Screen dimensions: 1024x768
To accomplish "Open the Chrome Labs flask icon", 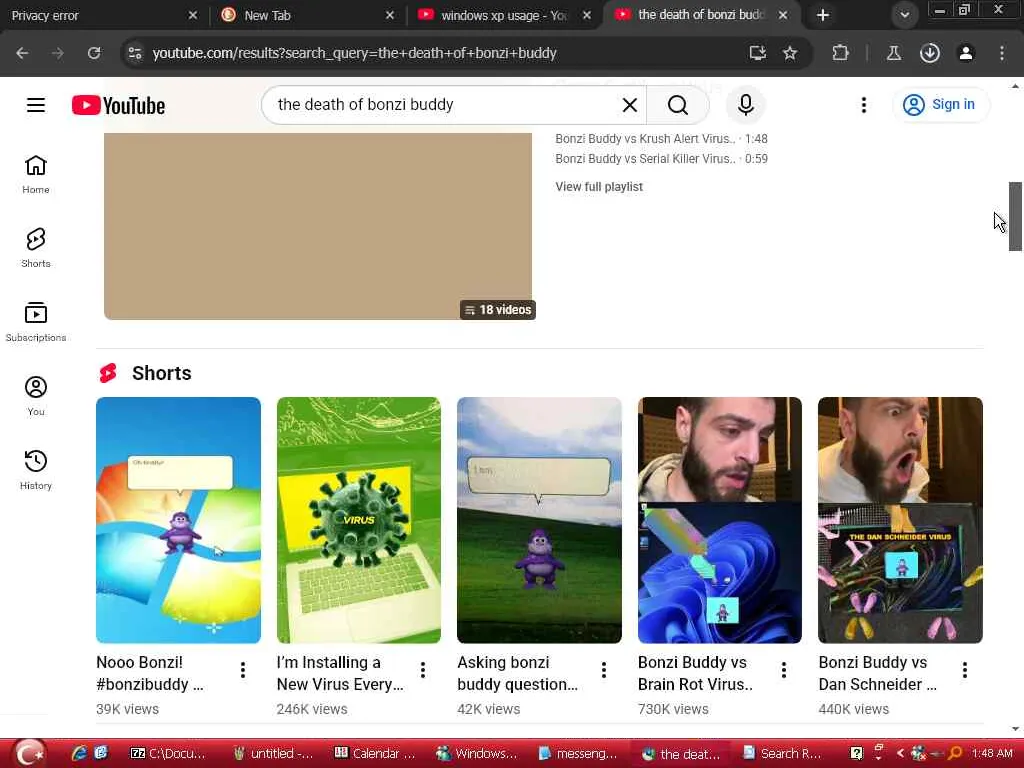I will pyautogui.click(x=894, y=53).
